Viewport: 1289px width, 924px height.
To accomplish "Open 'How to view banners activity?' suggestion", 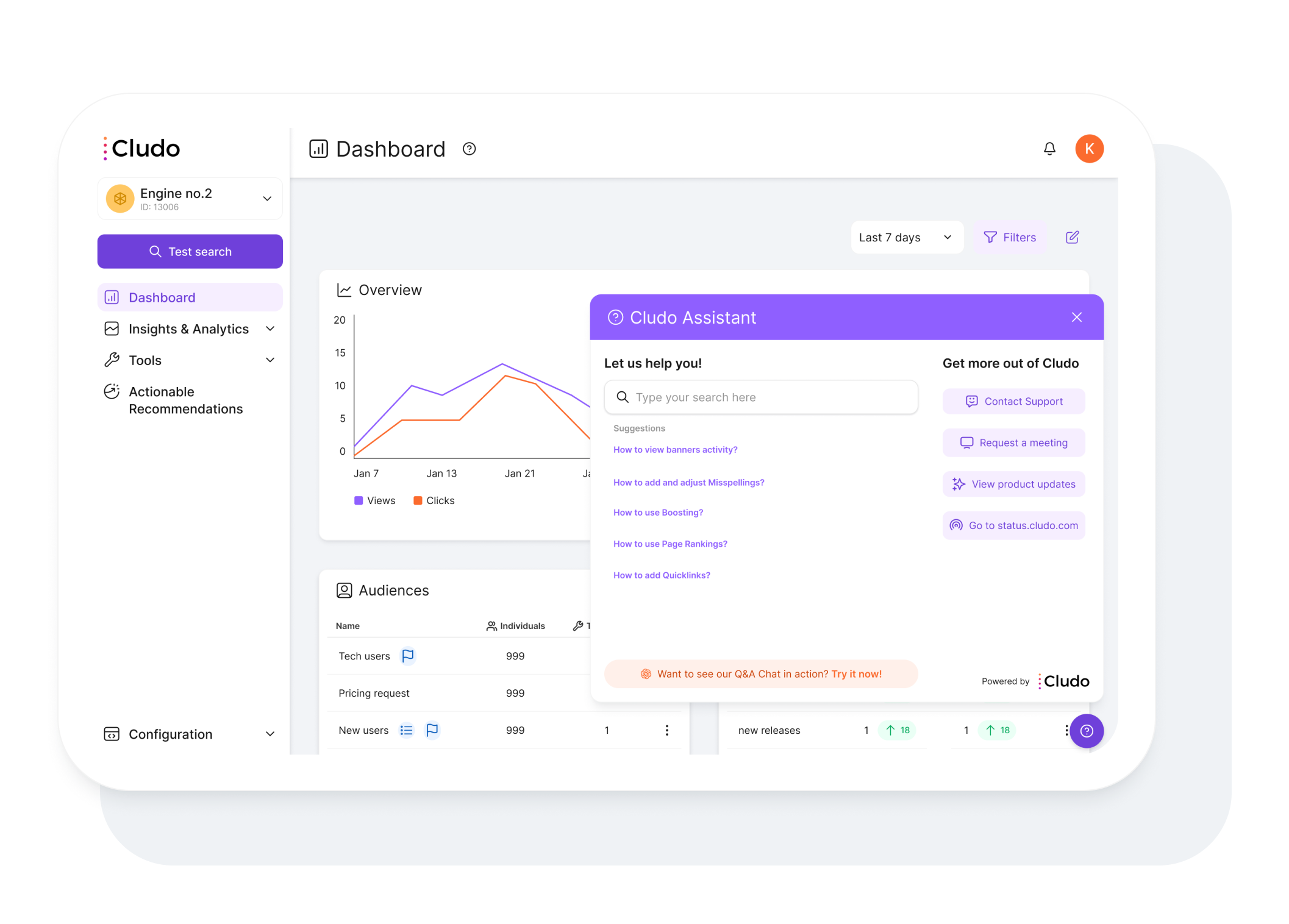I will 675,450.
